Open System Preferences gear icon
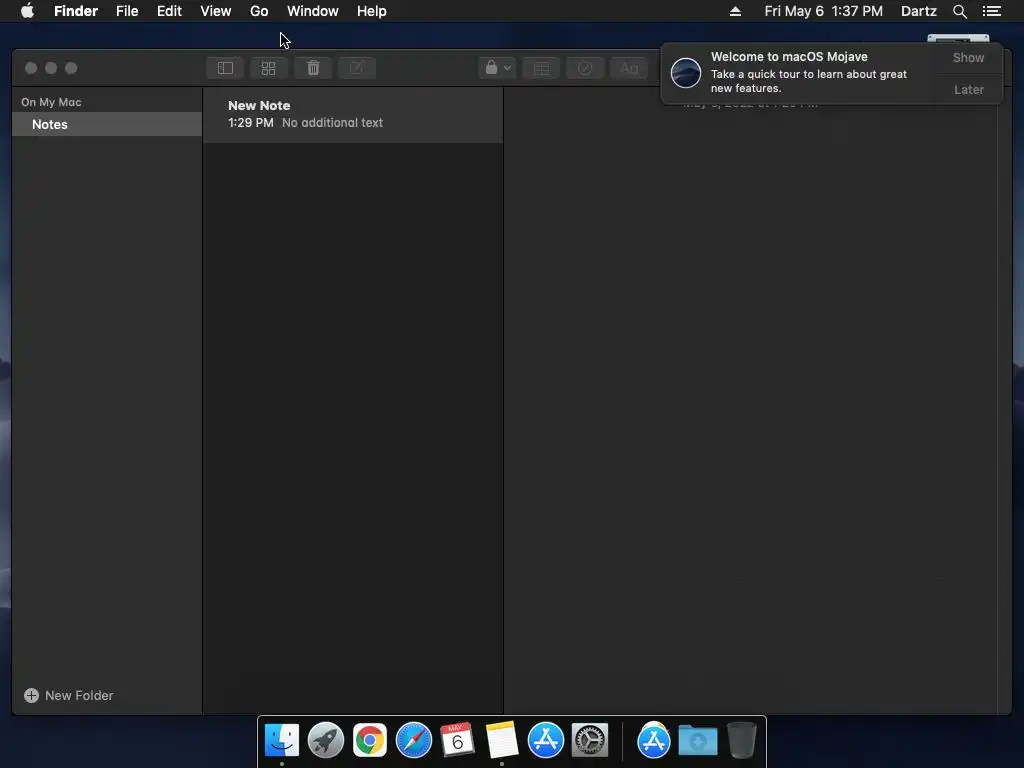1024x768 pixels. click(590, 740)
